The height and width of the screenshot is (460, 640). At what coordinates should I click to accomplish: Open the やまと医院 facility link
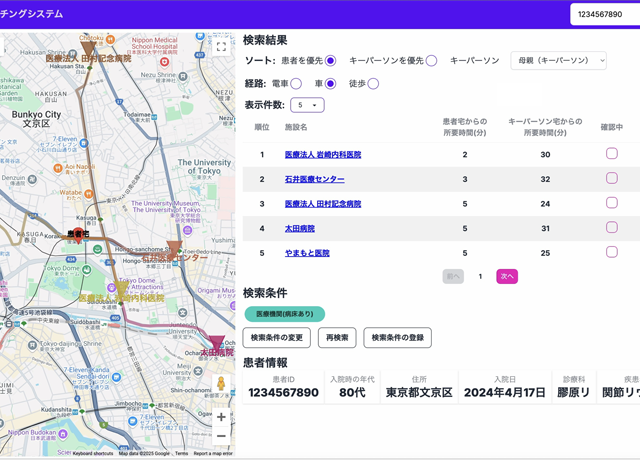click(x=307, y=253)
